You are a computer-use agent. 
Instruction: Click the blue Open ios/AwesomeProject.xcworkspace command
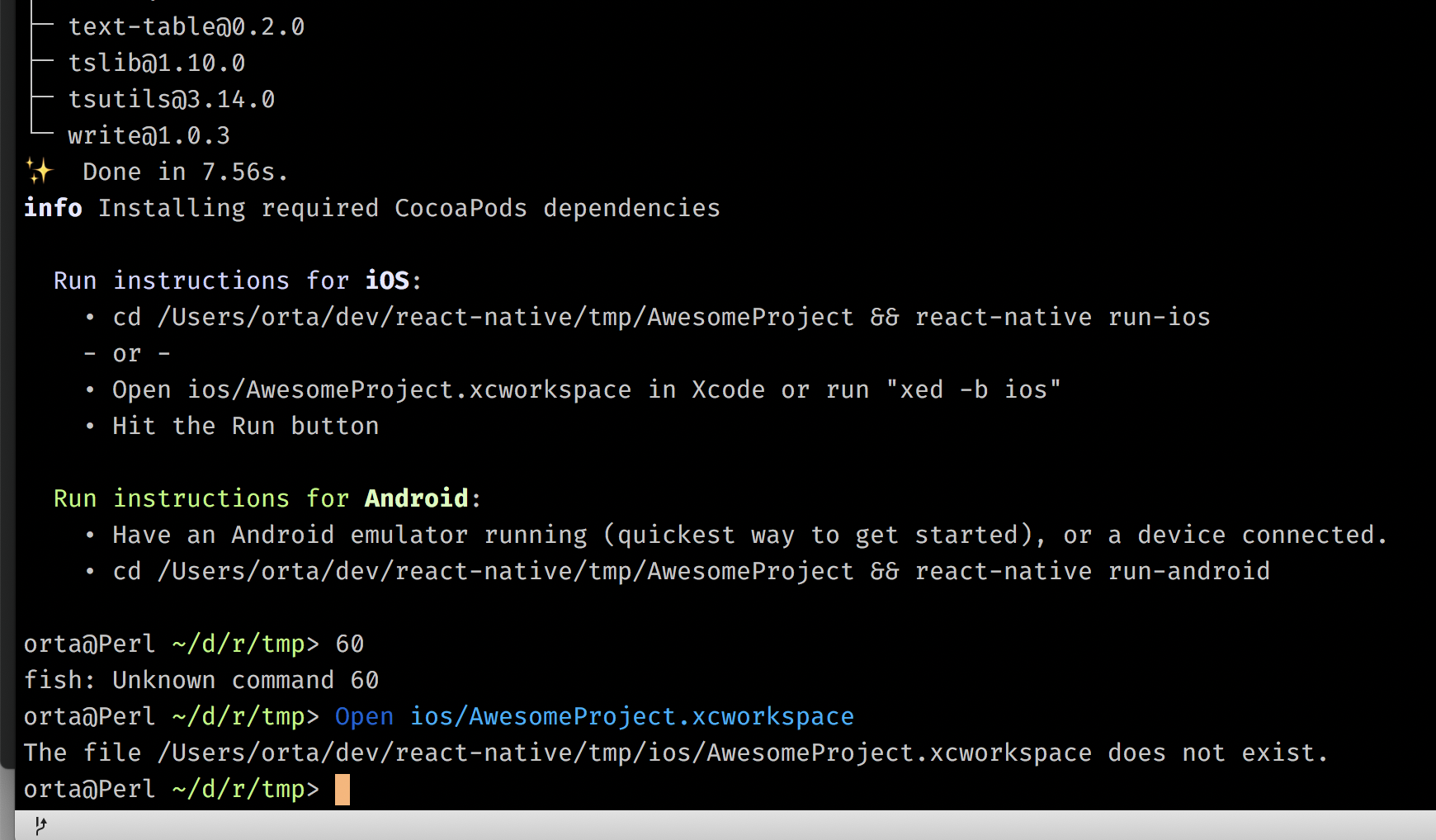(593, 715)
